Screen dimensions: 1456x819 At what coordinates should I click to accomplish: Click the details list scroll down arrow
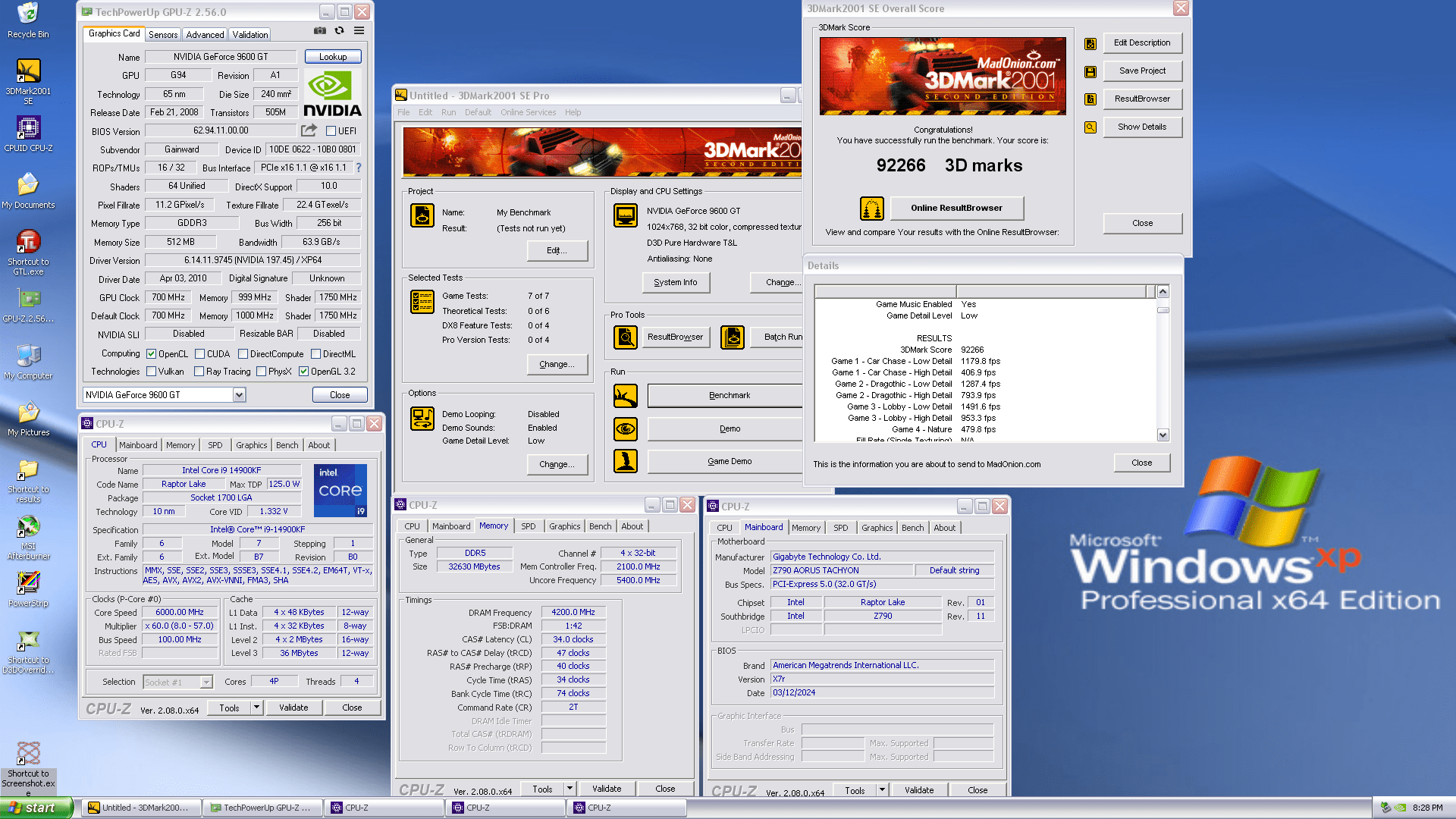(1163, 435)
